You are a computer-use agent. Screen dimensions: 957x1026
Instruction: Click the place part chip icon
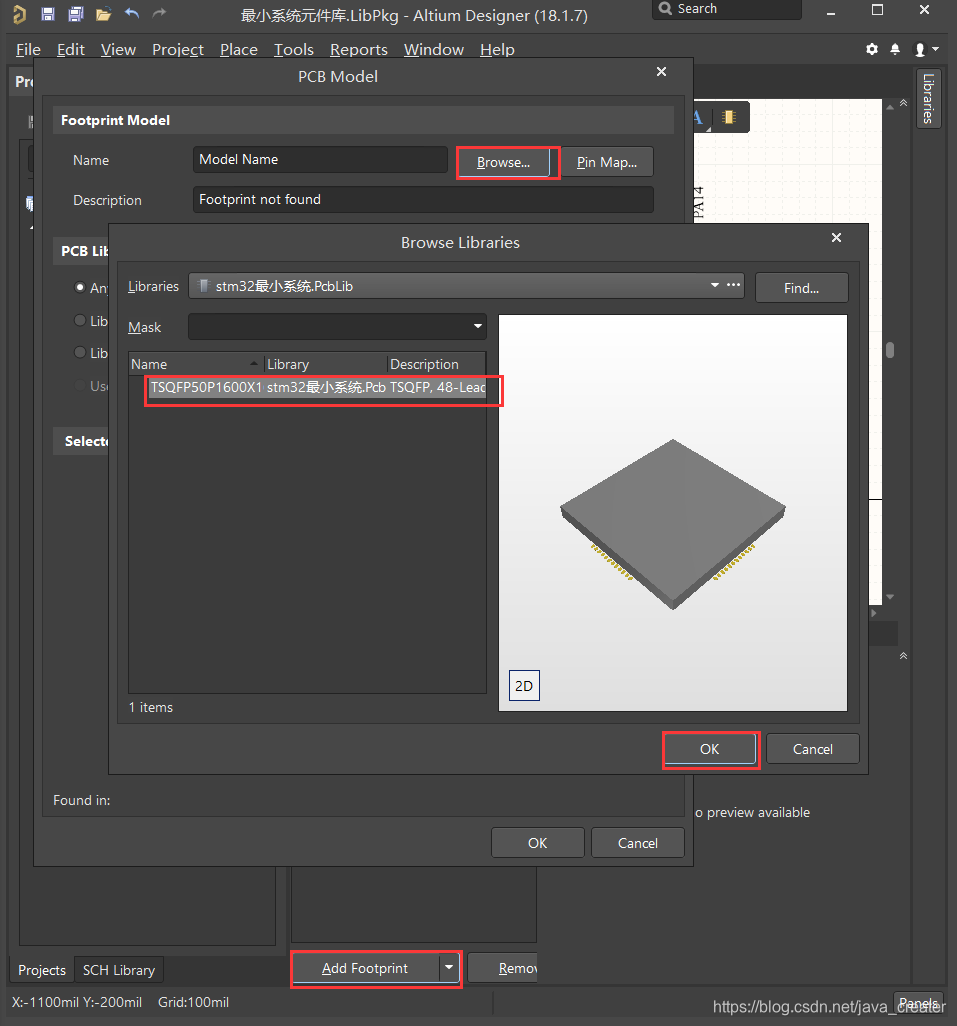tap(729, 117)
